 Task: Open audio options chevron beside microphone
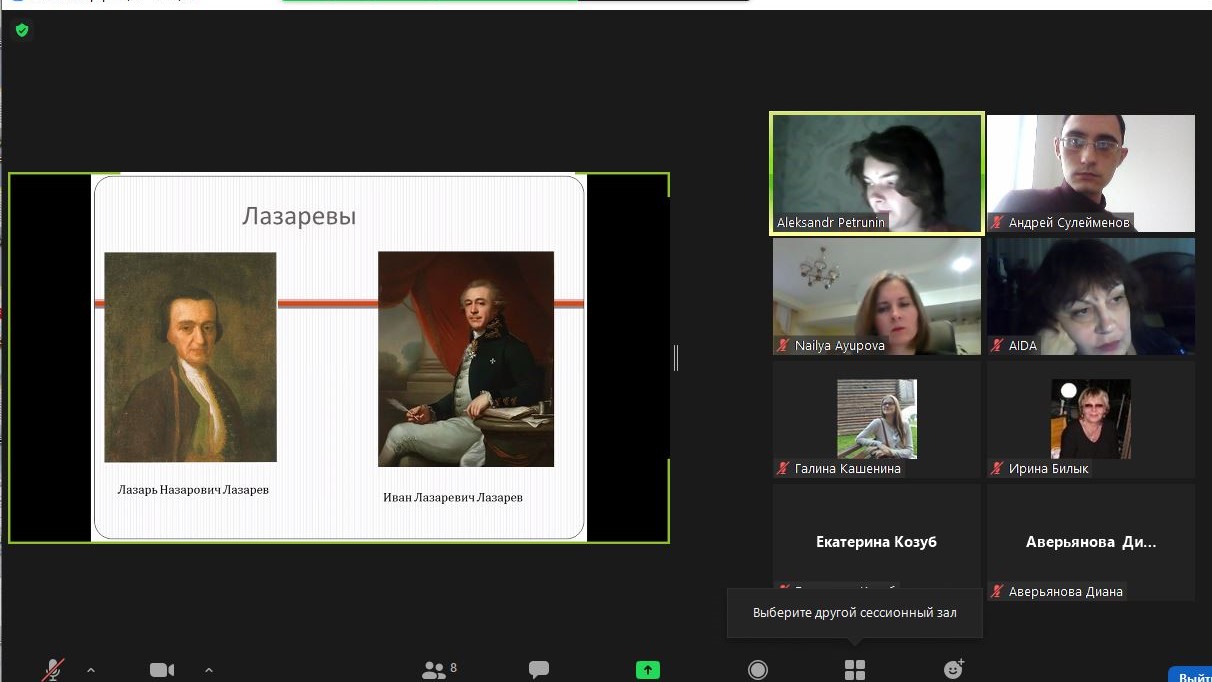point(91,669)
